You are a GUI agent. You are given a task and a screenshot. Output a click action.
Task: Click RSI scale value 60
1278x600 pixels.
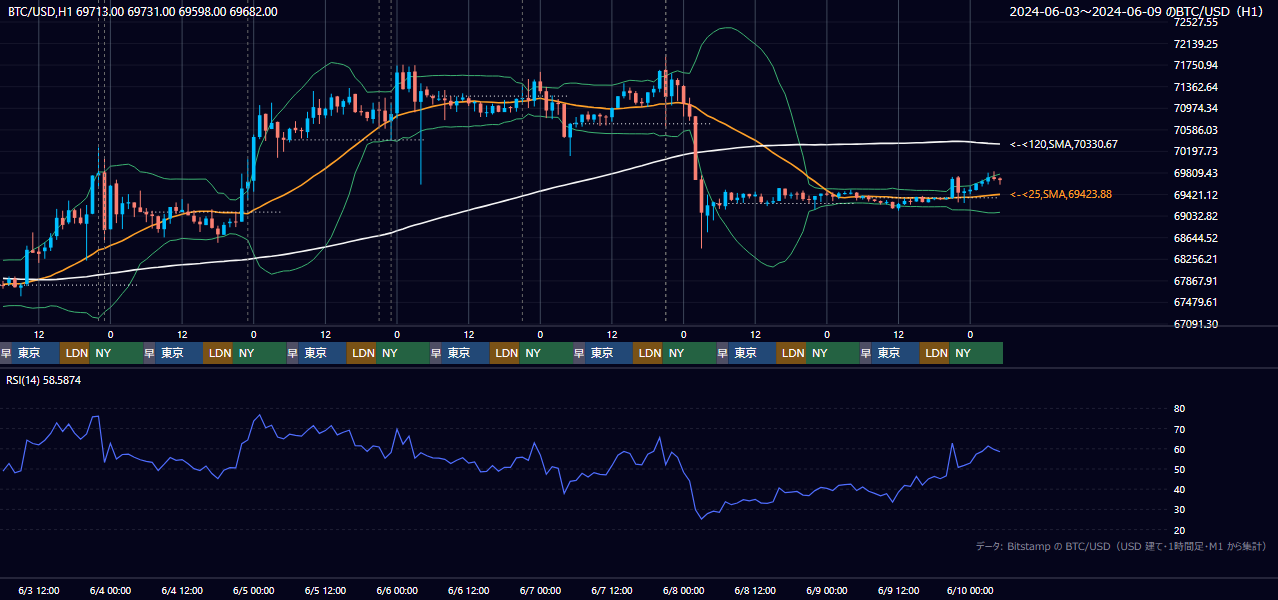tap(1180, 449)
